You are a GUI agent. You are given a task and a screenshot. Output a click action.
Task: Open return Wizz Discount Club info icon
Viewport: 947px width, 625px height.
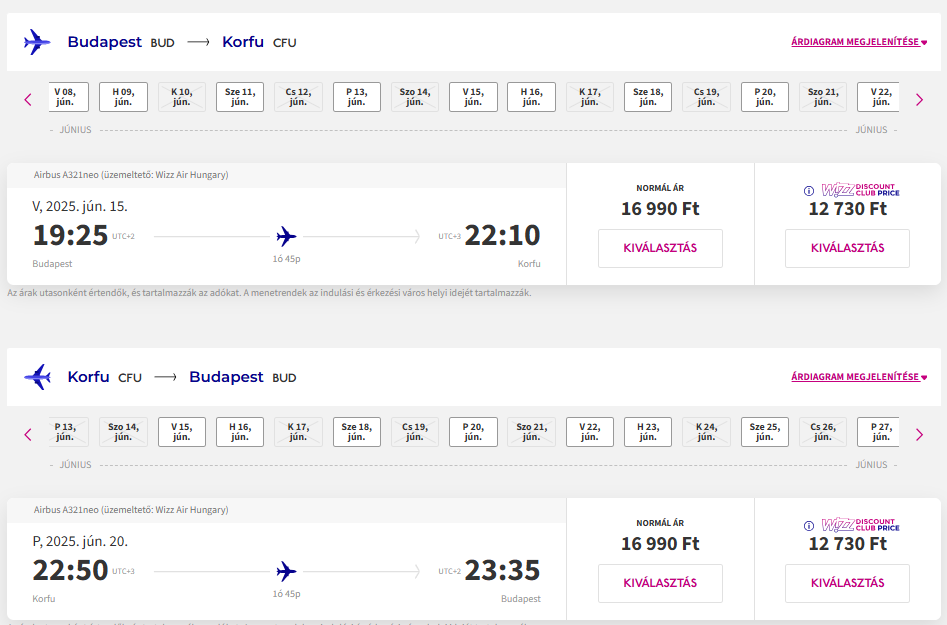coord(809,526)
